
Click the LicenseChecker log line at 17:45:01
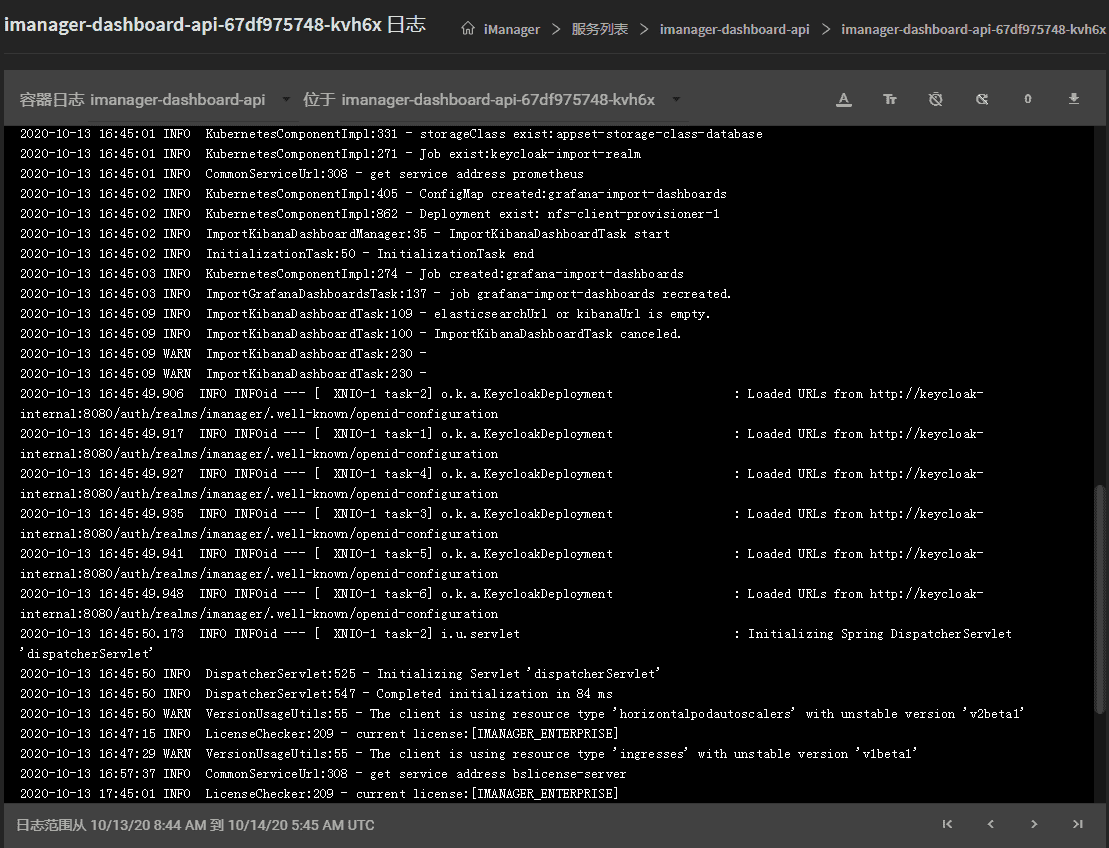coord(320,794)
